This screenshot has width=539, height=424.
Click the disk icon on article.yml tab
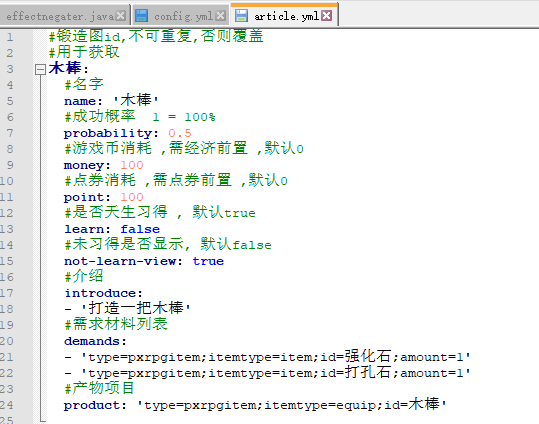pyautogui.click(x=241, y=16)
